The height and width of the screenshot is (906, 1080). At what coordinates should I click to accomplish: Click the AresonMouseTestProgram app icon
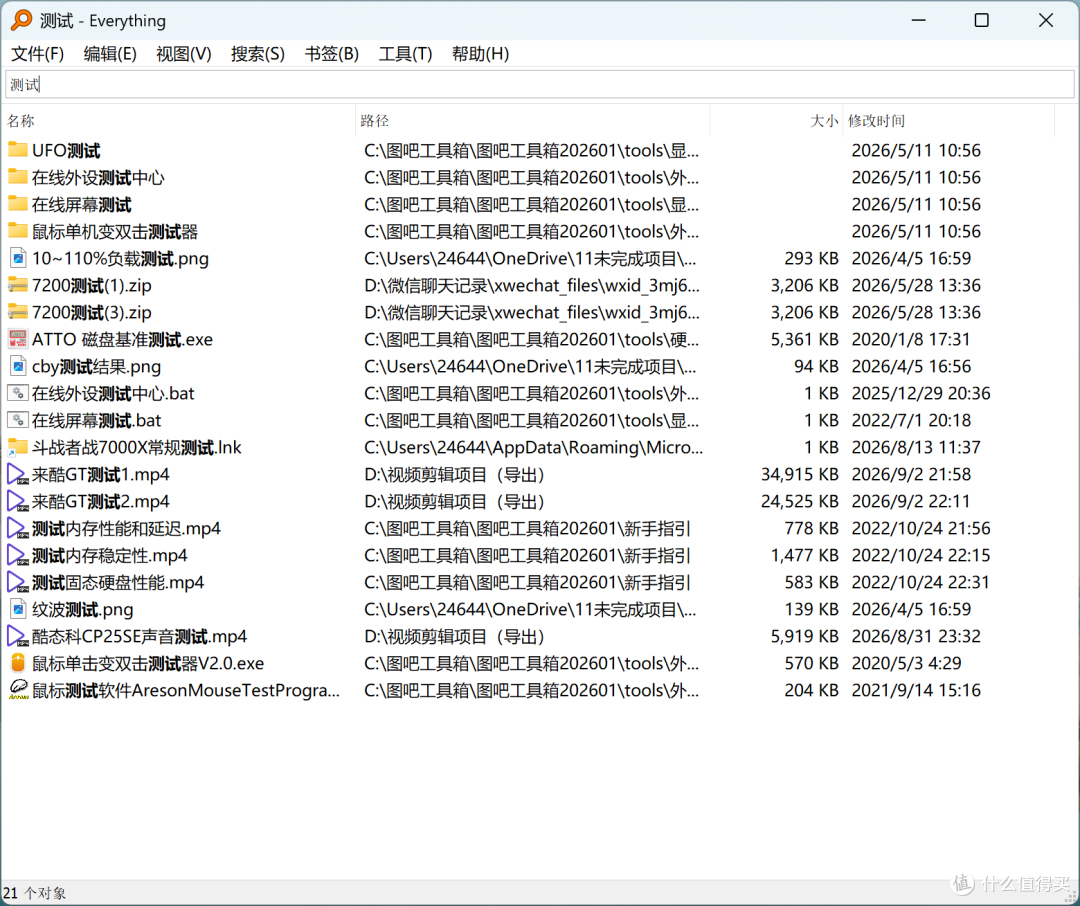[x=18, y=690]
